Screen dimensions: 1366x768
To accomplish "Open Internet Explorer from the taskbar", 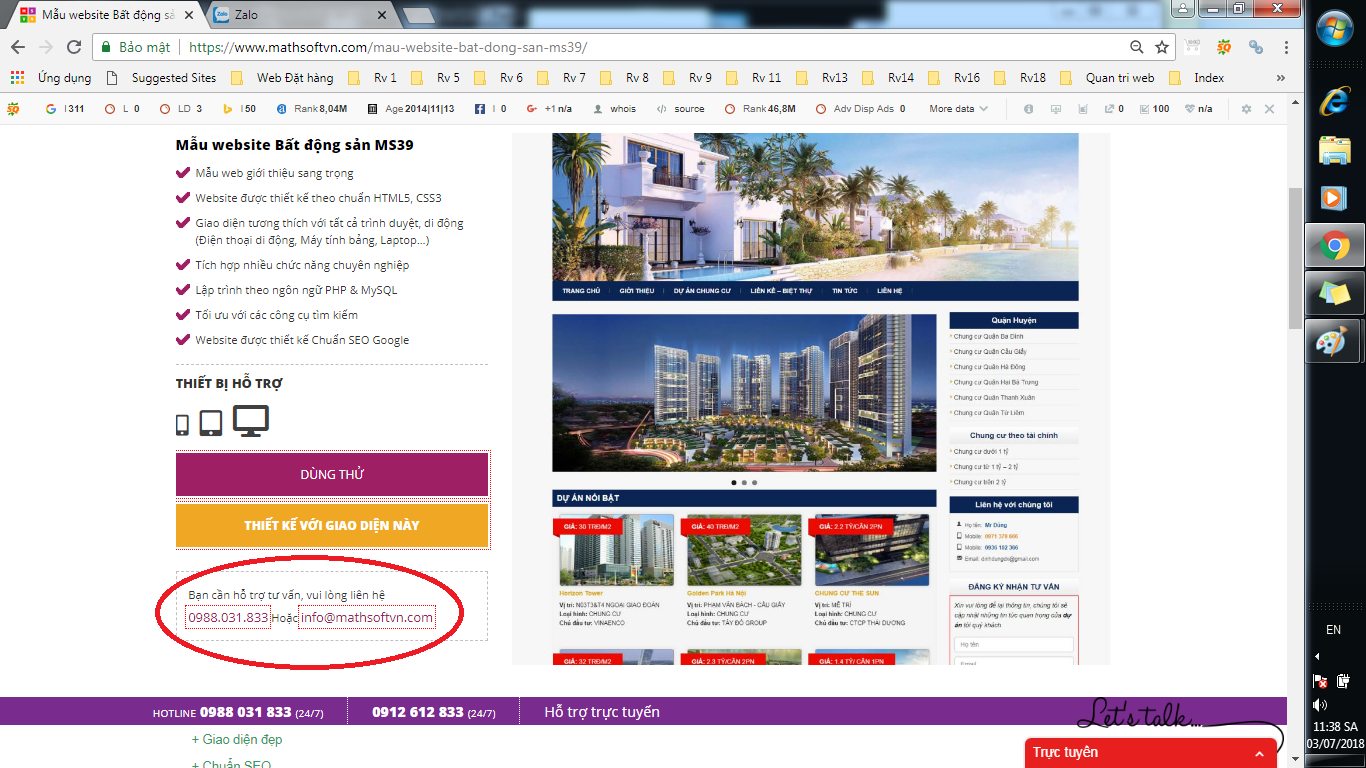I will coord(1334,101).
